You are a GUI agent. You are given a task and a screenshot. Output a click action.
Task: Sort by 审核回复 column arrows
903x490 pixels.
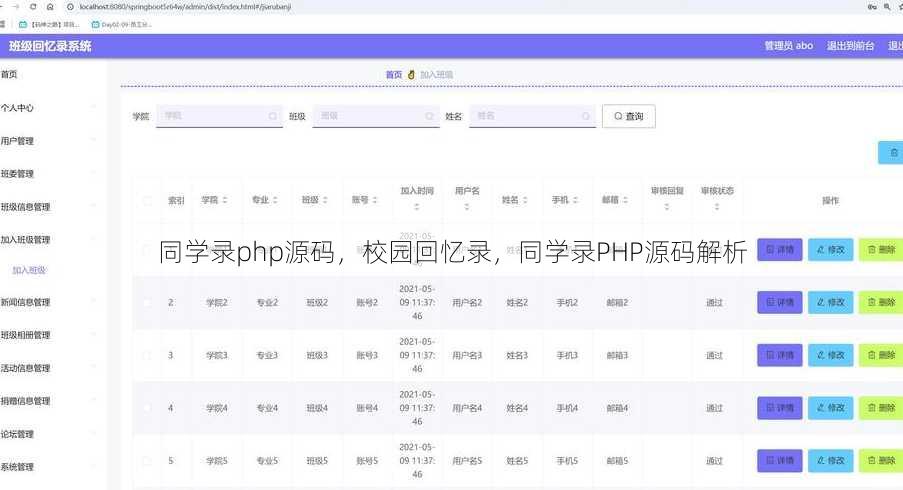click(667, 207)
